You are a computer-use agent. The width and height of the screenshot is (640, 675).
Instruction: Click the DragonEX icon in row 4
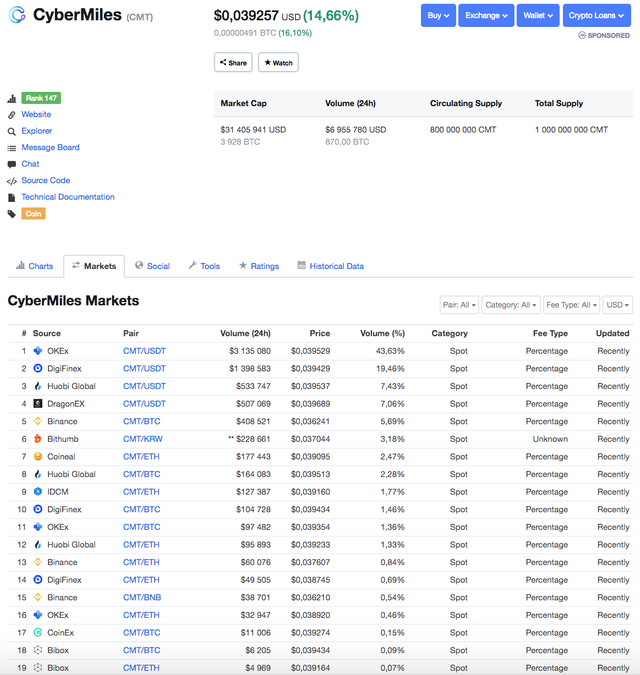tap(38, 404)
